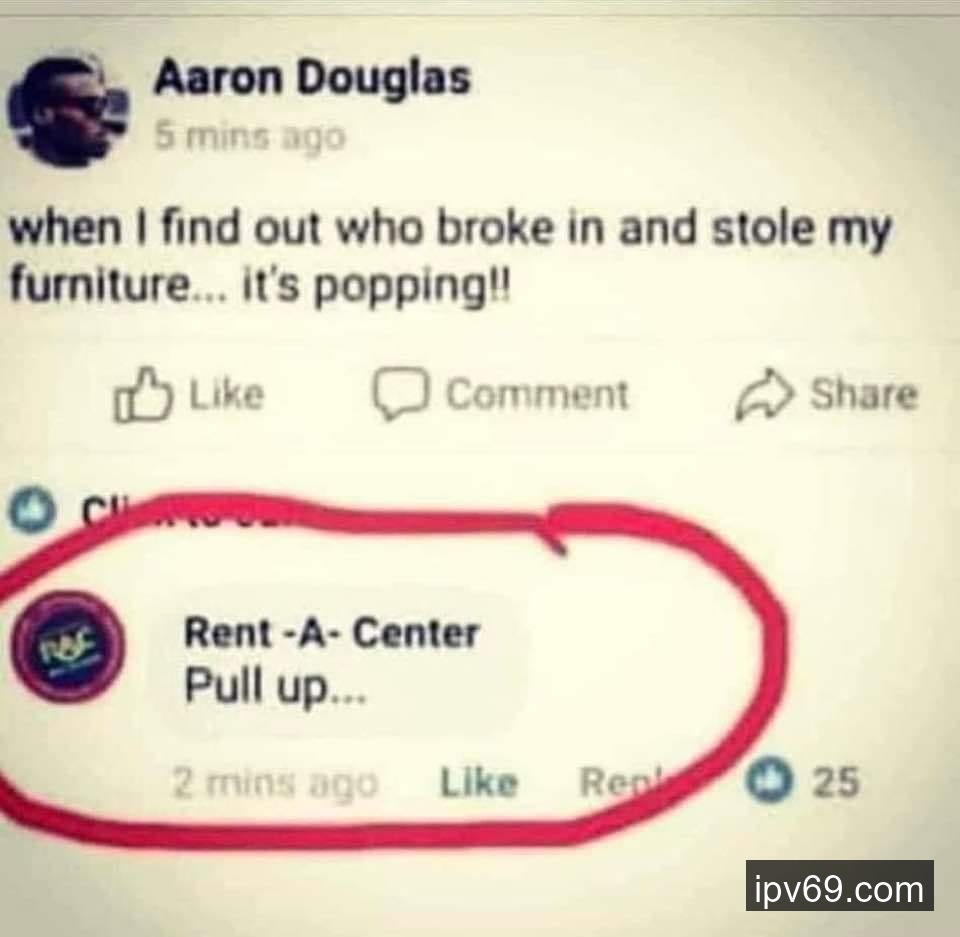Click the Rent -A- Center commenter name

click(331, 632)
